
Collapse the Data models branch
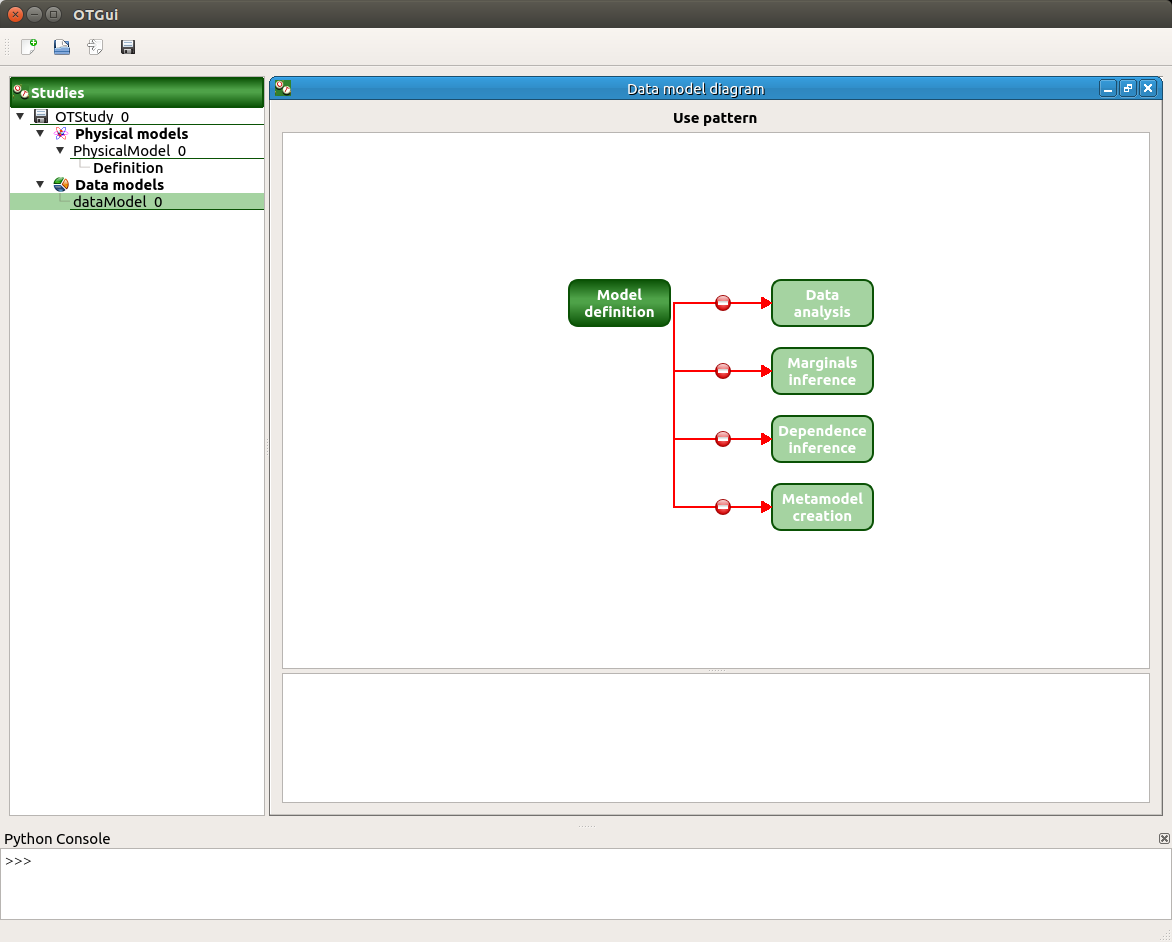pos(40,184)
